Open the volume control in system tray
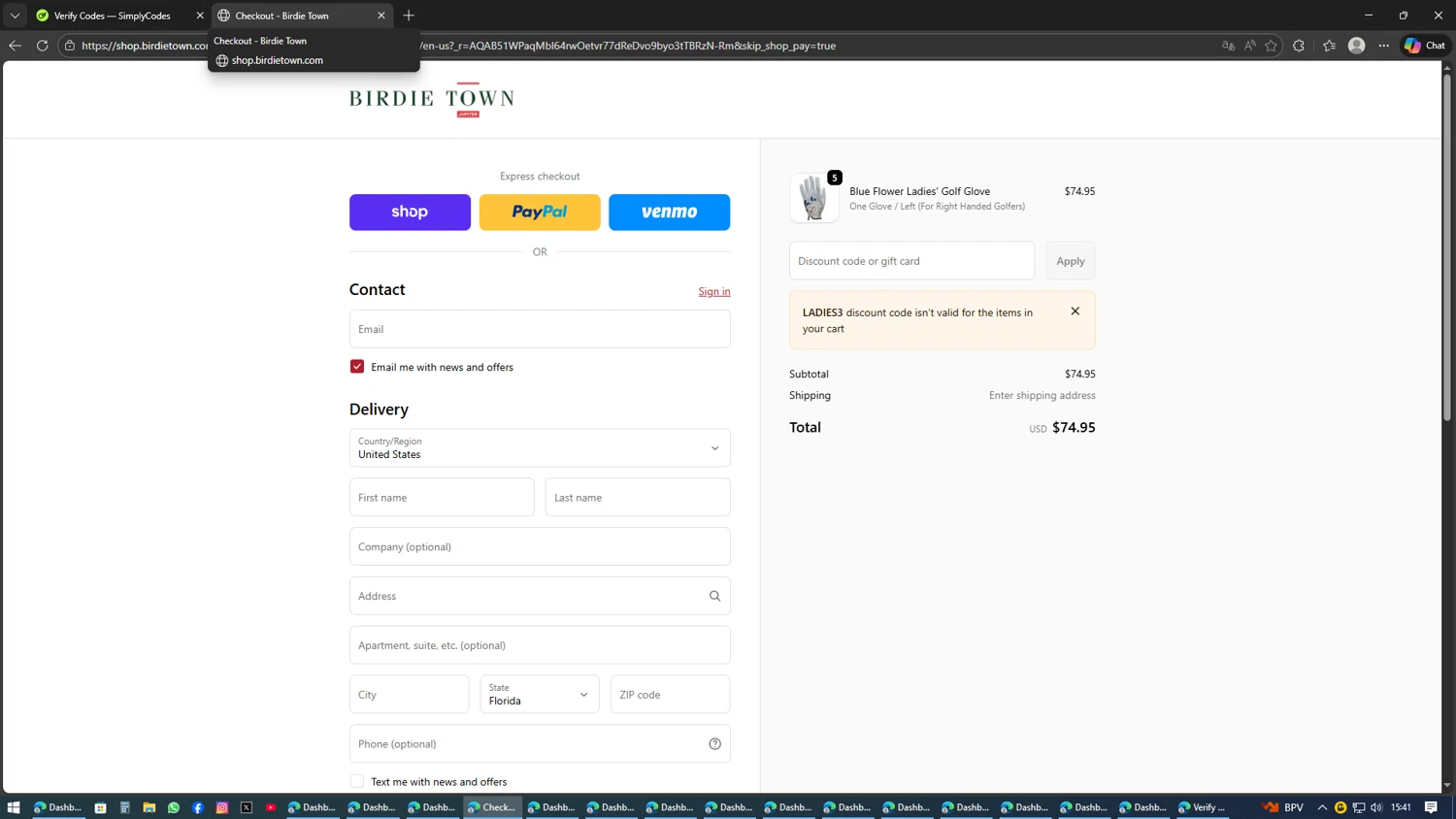Viewport: 1456px width, 819px height. [1376, 807]
